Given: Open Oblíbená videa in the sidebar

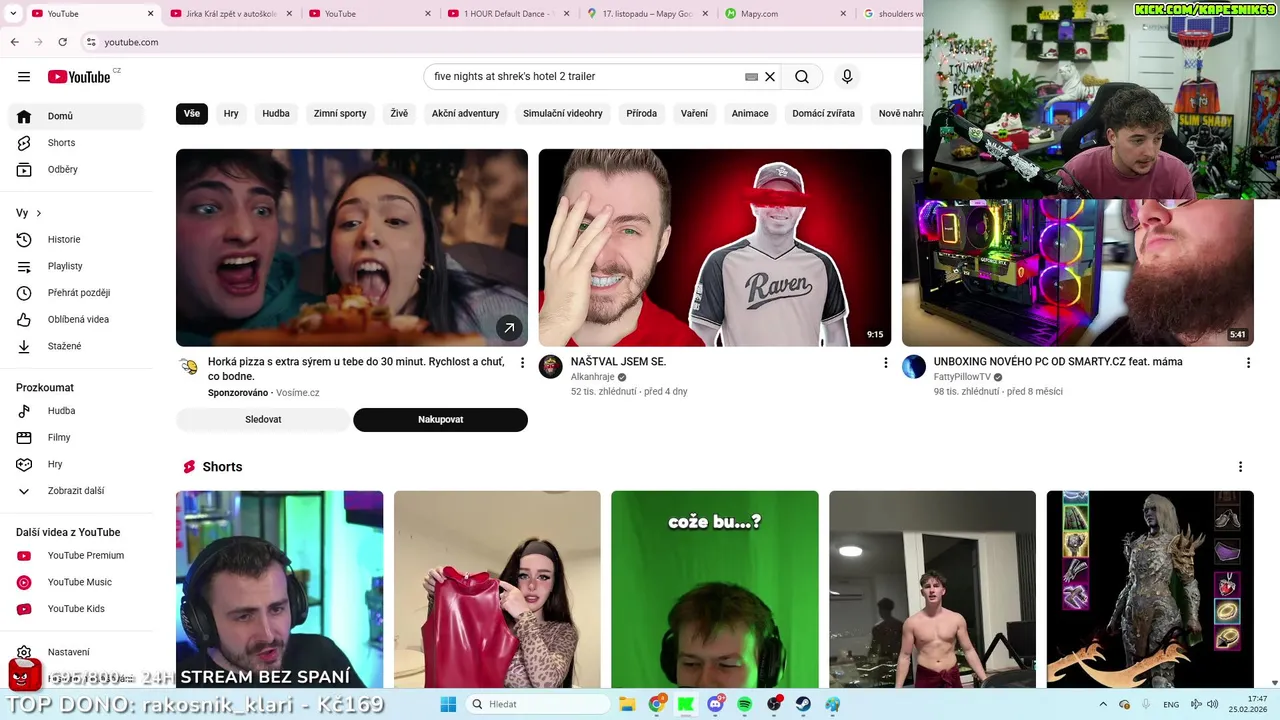Looking at the screenshot, I should [x=76, y=320].
